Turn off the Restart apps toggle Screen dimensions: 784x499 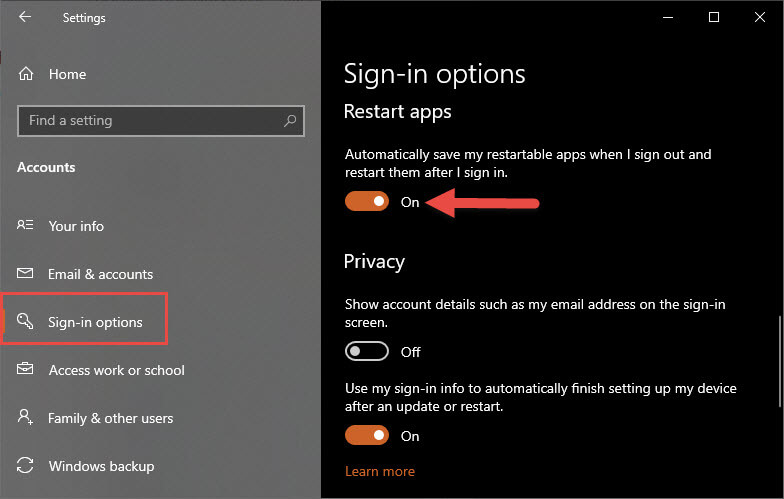coord(366,202)
